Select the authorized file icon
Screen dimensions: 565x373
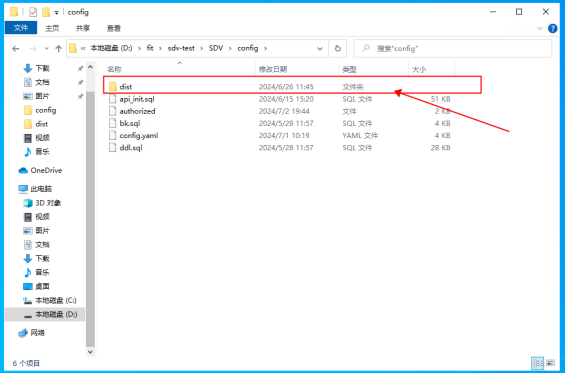[113, 111]
